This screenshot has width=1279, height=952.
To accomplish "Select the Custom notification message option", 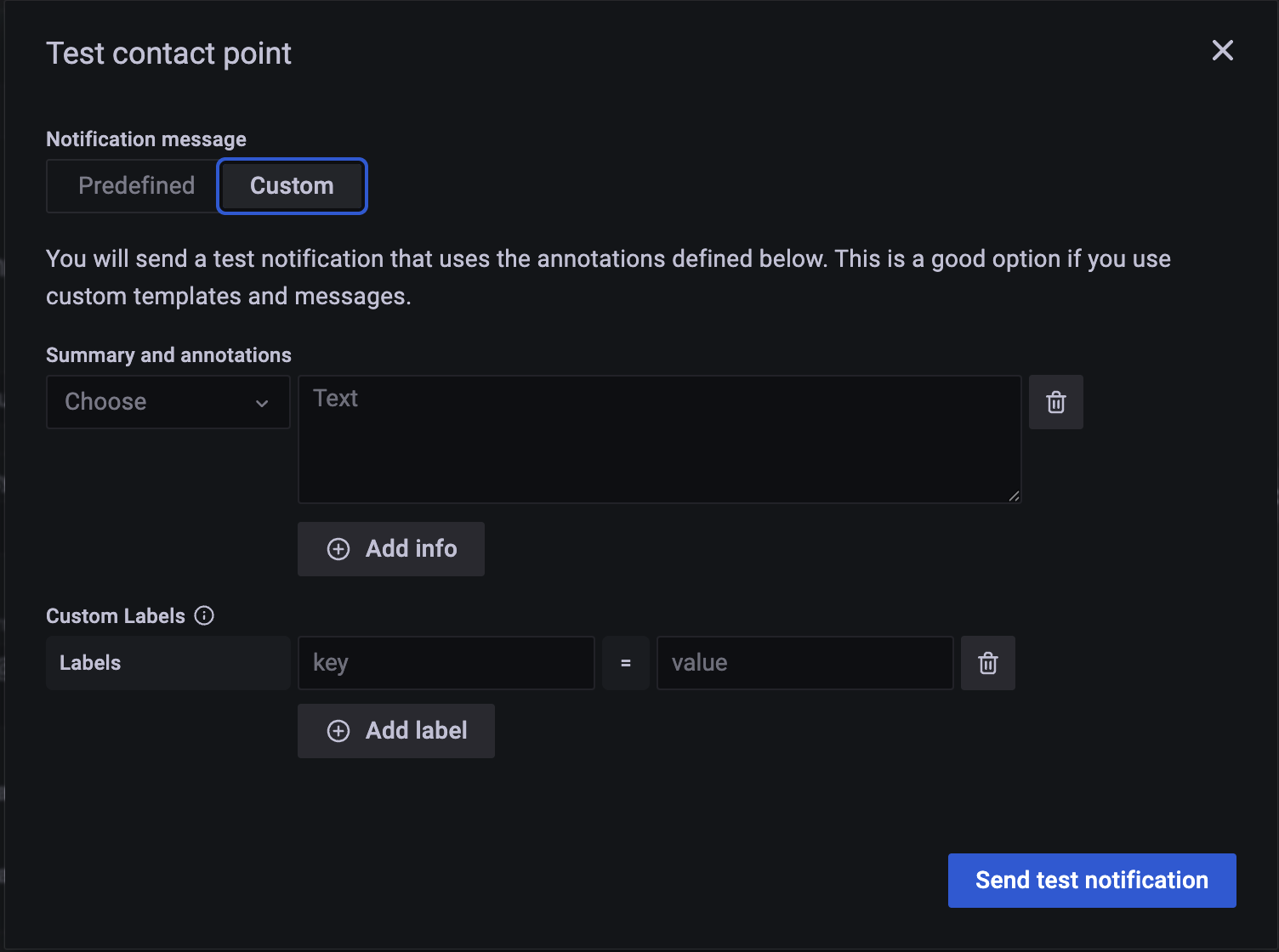I will (292, 186).
